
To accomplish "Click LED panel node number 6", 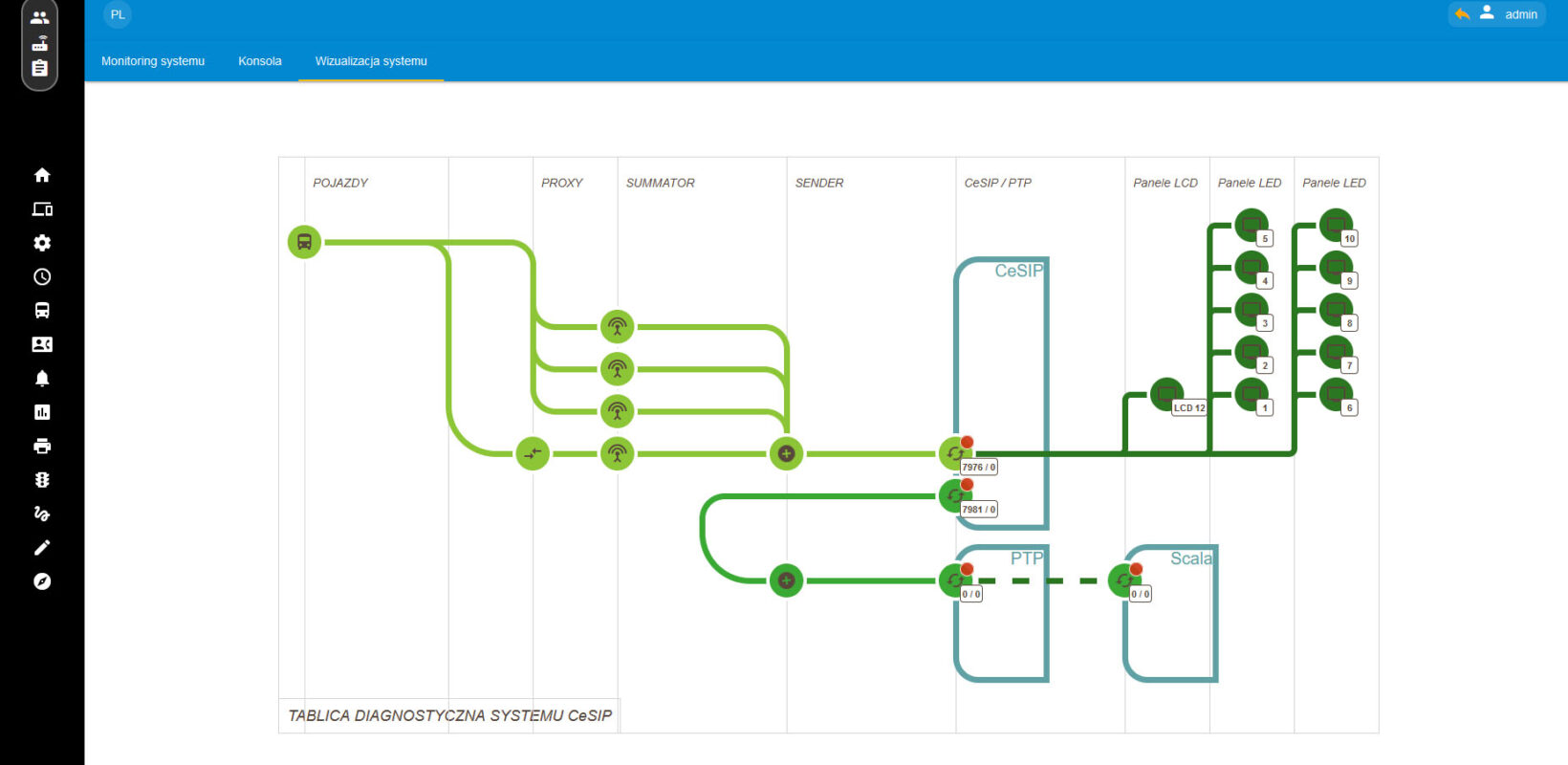I will (1336, 394).
